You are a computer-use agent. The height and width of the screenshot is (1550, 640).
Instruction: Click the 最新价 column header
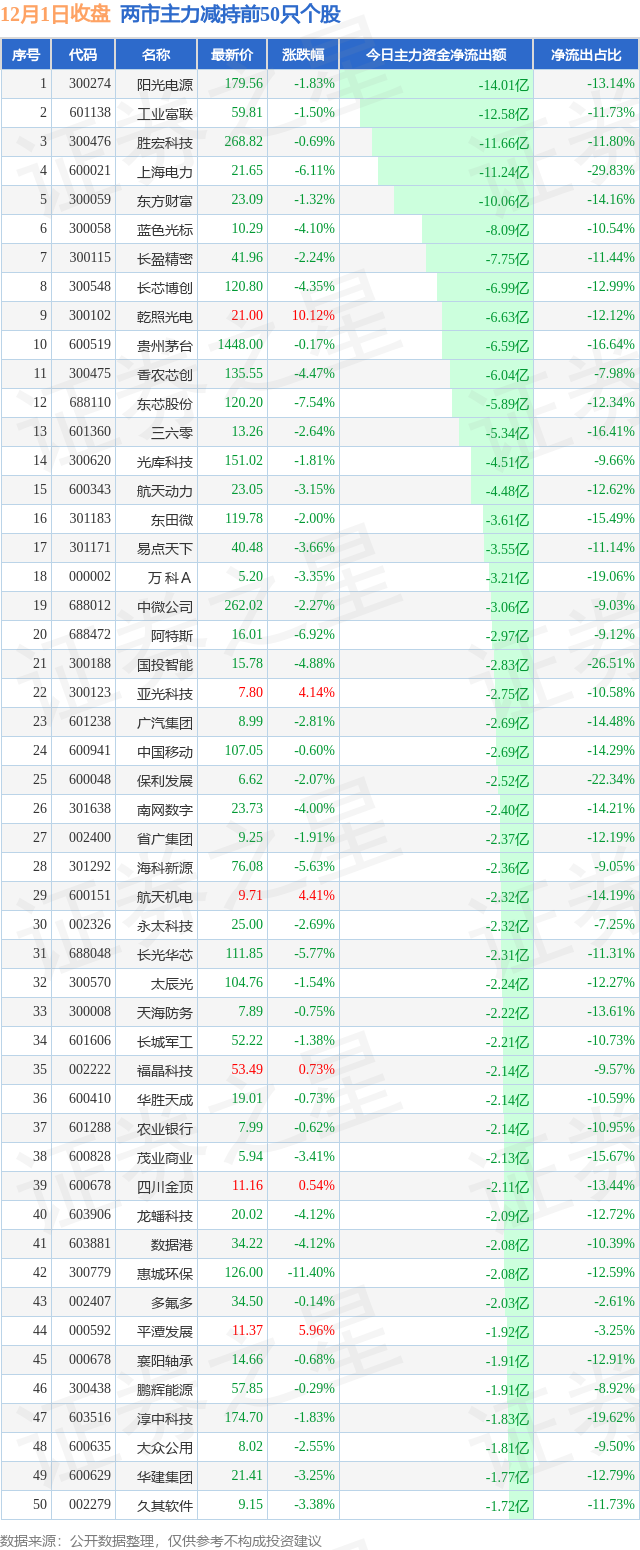click(x=233, y=54)
